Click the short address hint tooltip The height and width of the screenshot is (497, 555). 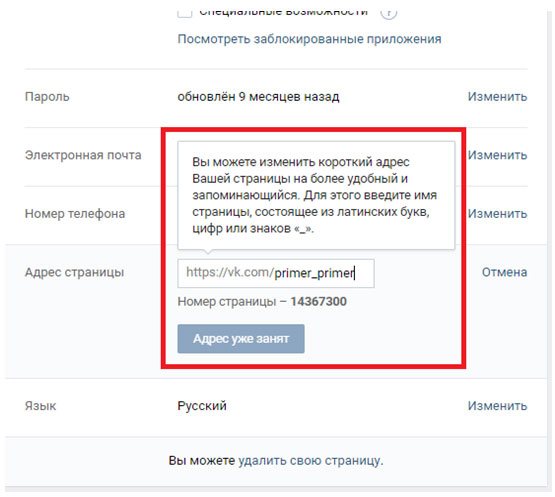316,195
